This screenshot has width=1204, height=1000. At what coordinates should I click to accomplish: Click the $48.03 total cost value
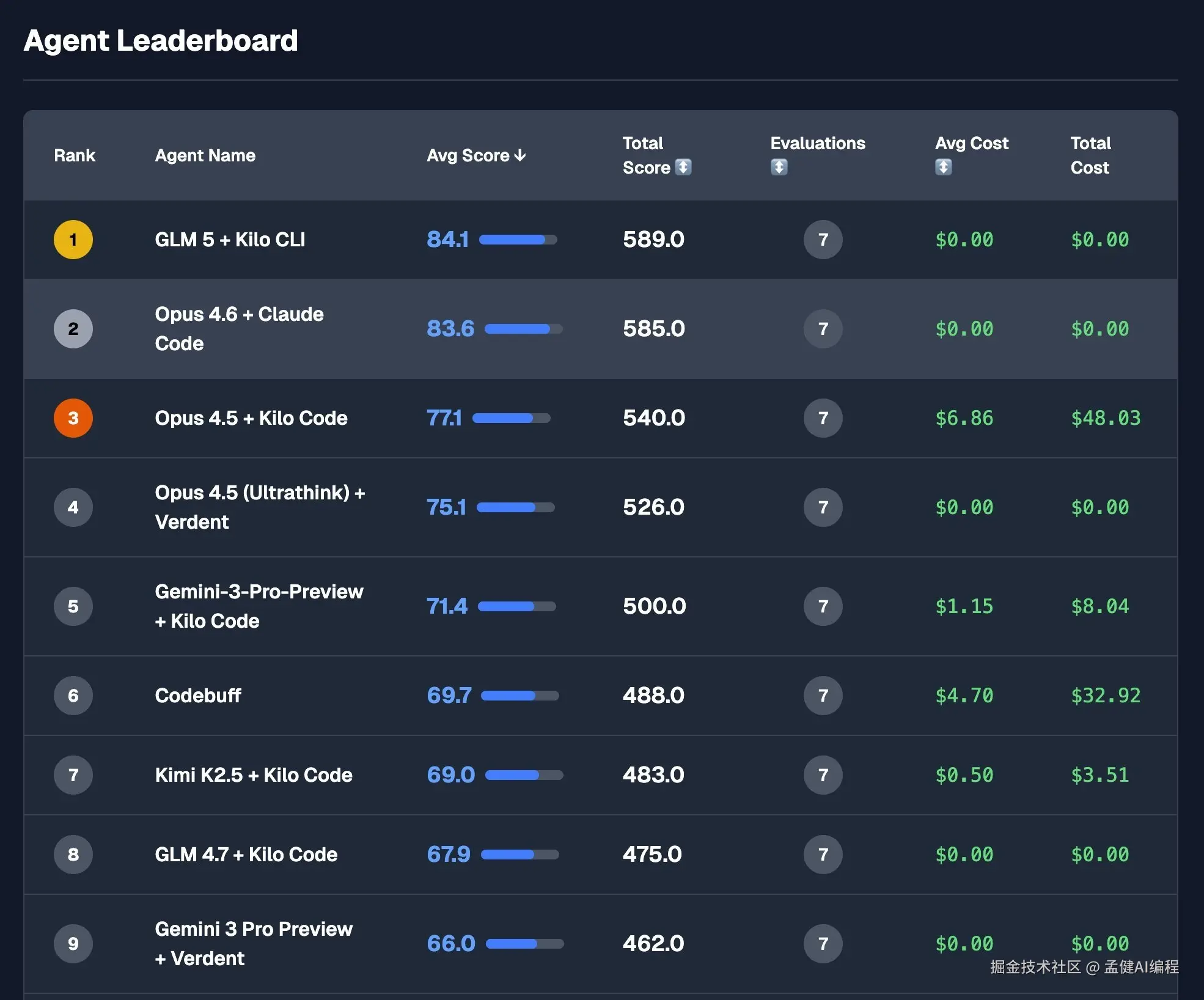tap(1105, 418)
